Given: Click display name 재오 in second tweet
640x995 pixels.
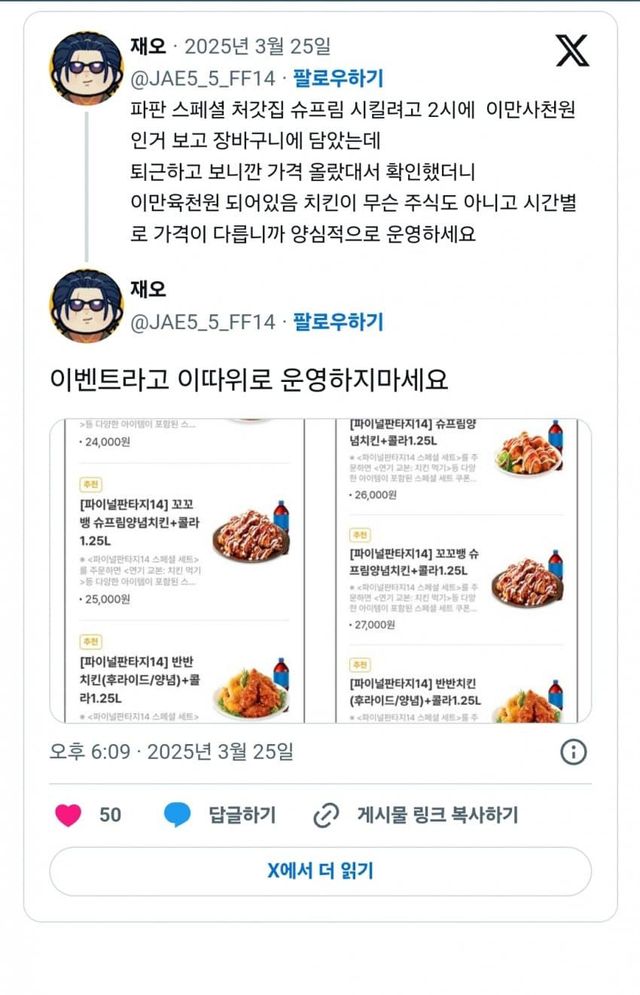Looking at the screenshot, I should click(148, 289).
